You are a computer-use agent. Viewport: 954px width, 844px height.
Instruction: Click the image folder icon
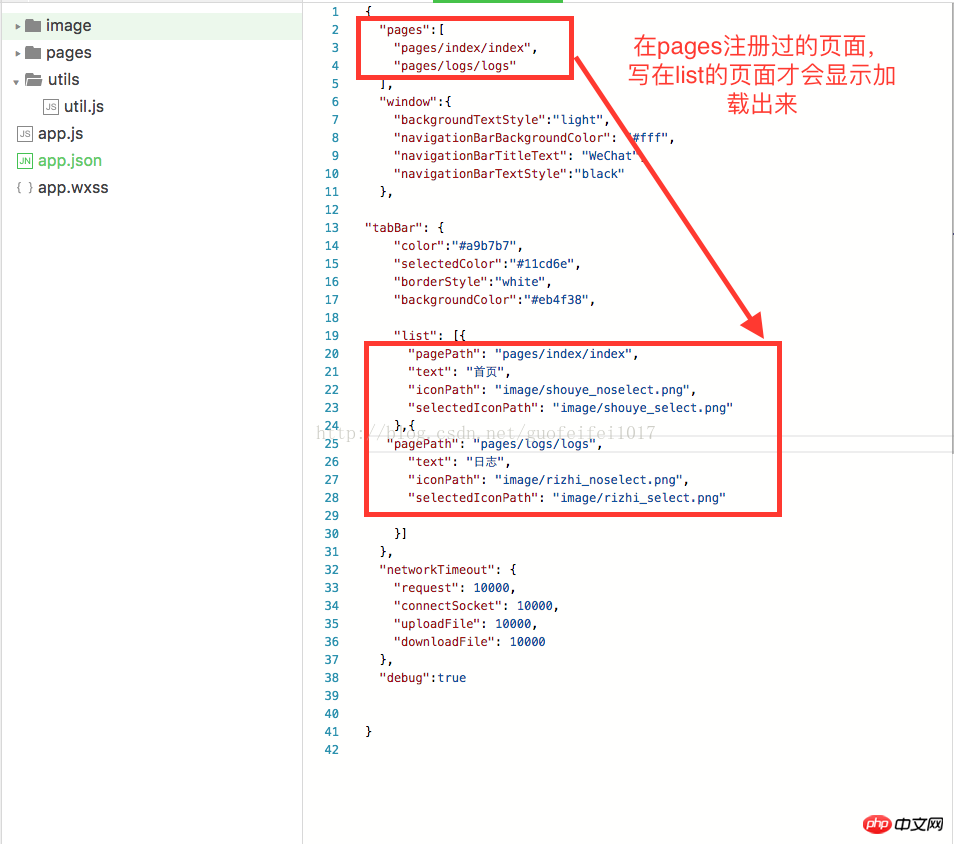click(x=33, y=26)
